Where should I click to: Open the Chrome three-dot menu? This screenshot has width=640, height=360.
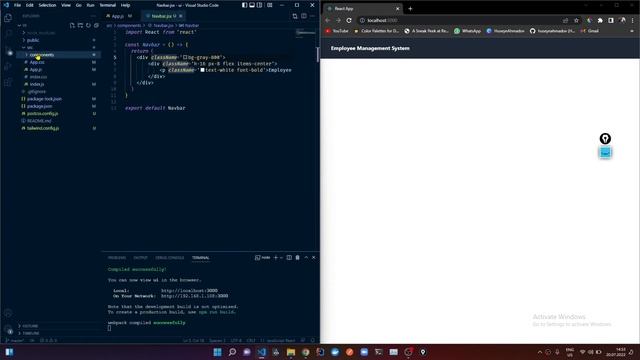point(633,20)
